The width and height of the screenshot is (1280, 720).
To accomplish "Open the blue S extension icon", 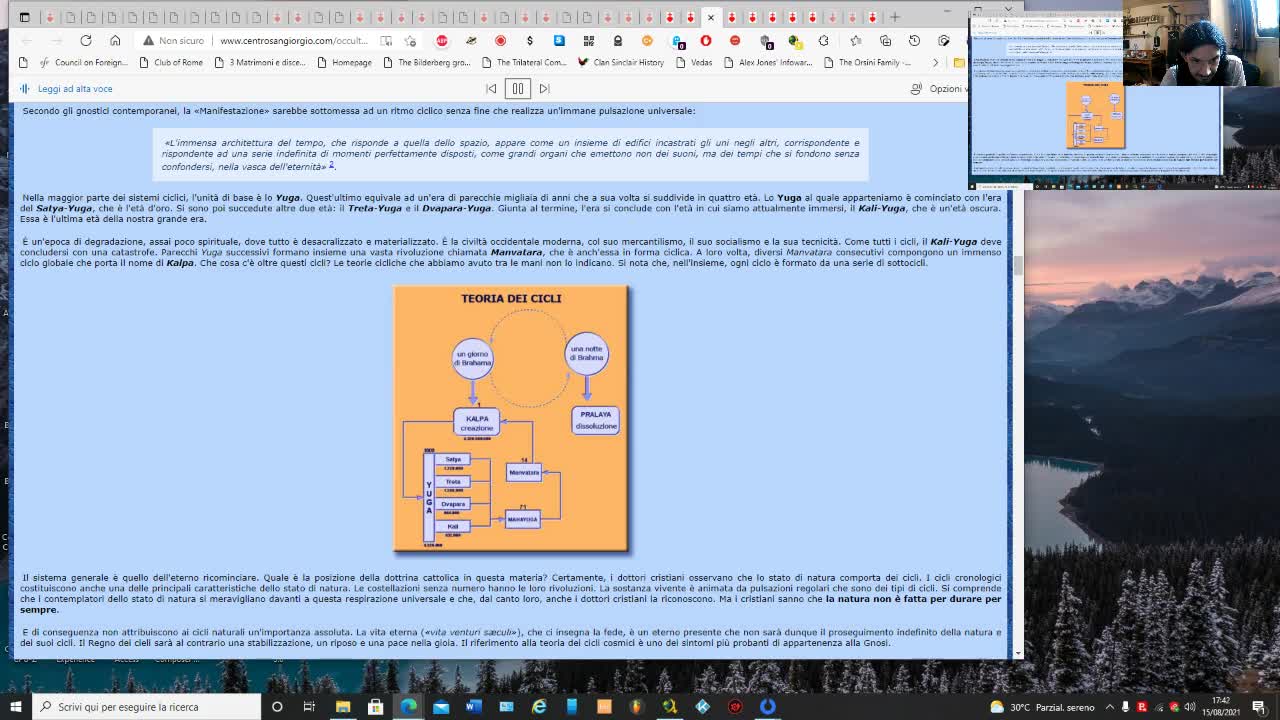I will pyautogui.click(x=559, y=41).
